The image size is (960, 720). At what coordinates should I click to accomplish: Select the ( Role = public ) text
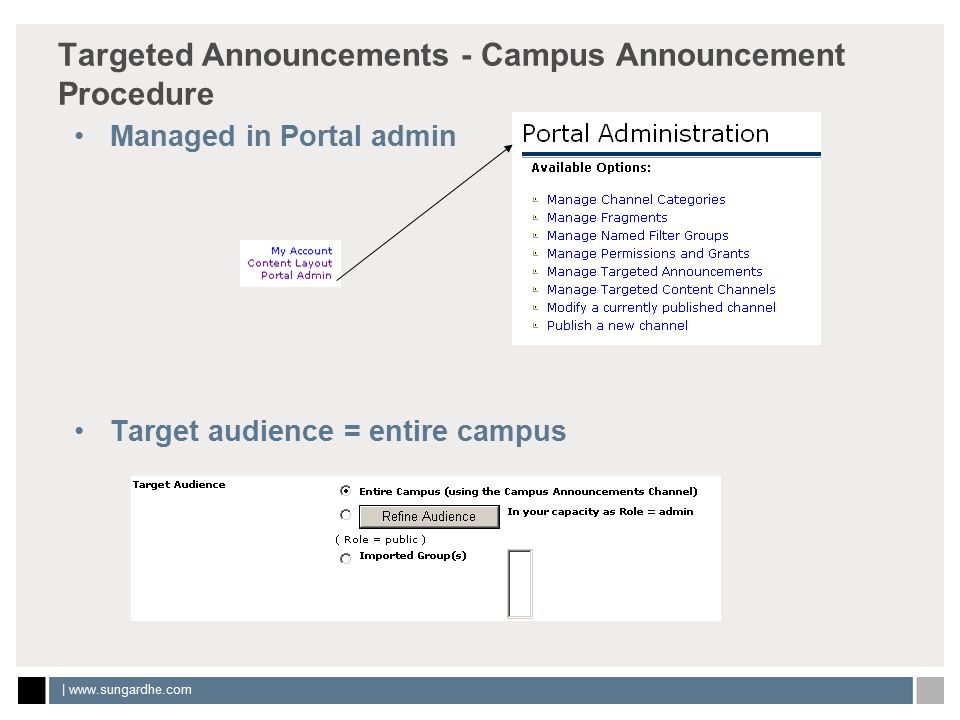pos(380,539)
